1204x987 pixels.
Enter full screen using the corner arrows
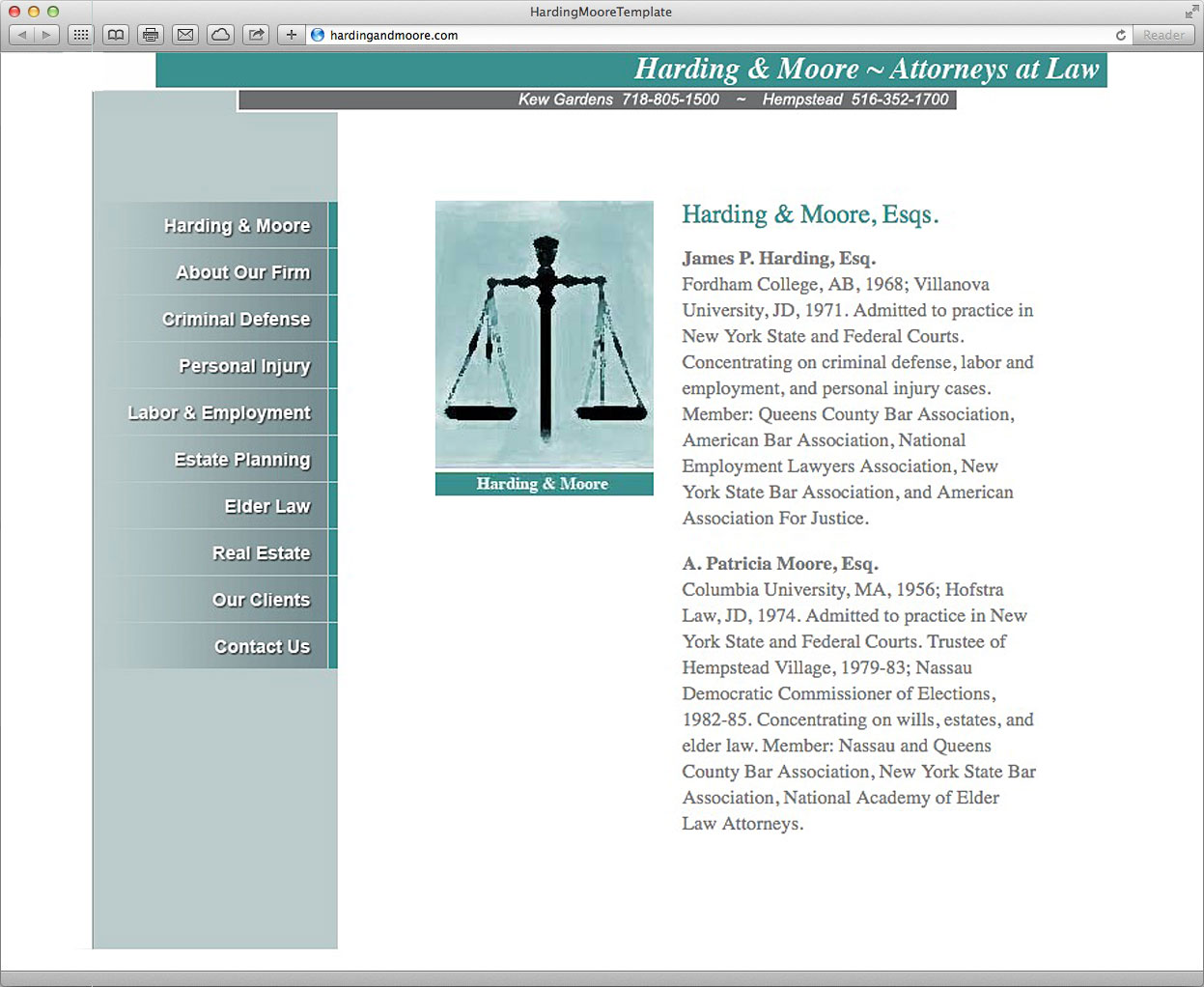point(1190,12)
